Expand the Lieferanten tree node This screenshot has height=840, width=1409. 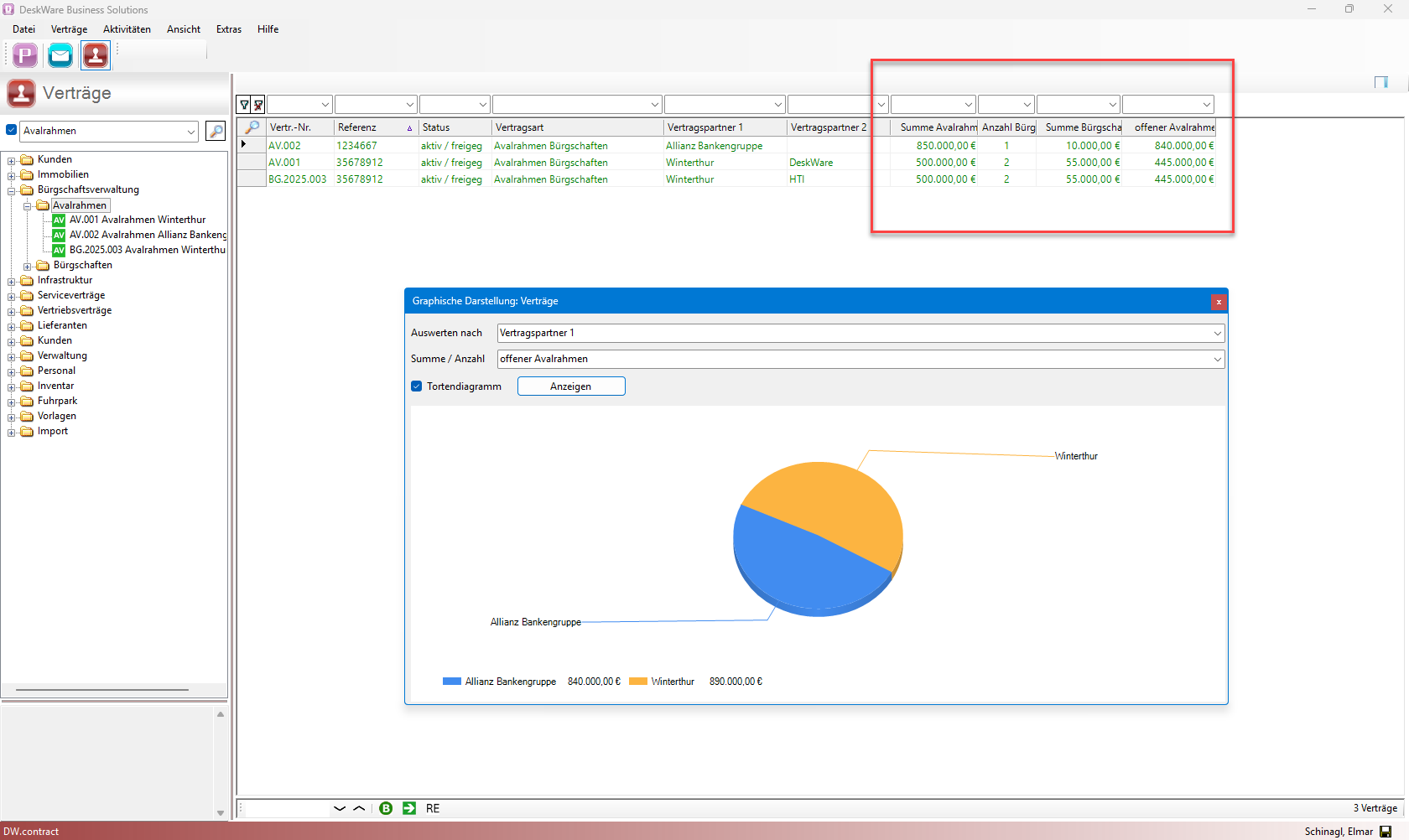click(12, 326)
